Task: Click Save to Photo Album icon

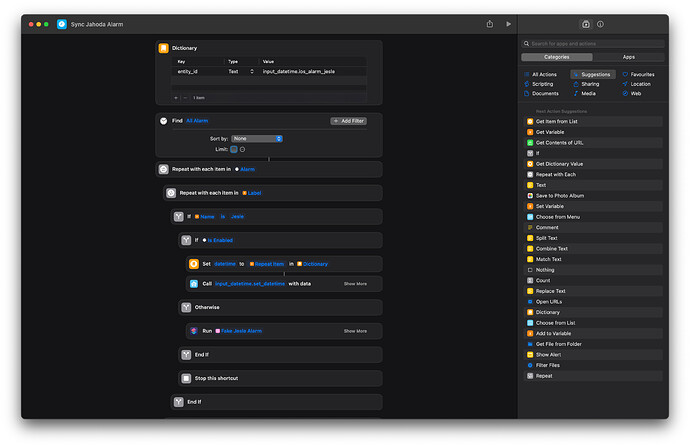Action: coord(530,196)
